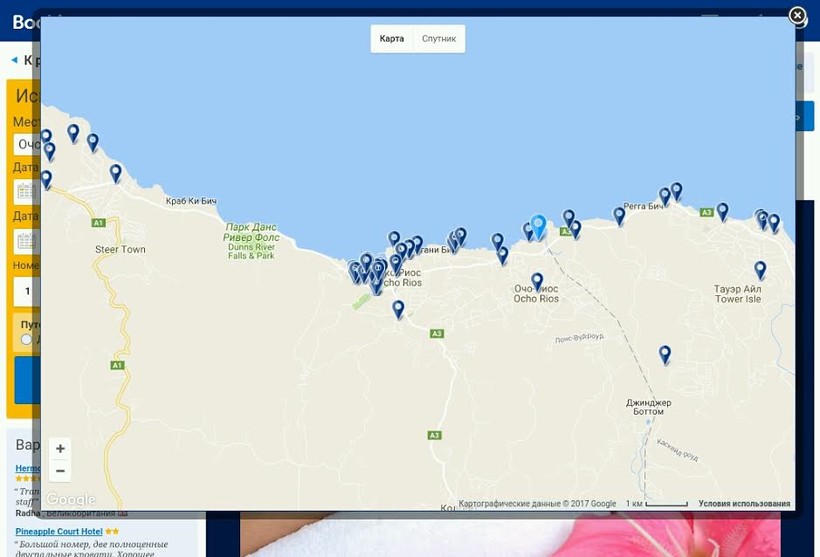This screenshot has width=820, height=557.
Task: Select the hotel pin at Регга Бич
Action: tap(619, 214)
